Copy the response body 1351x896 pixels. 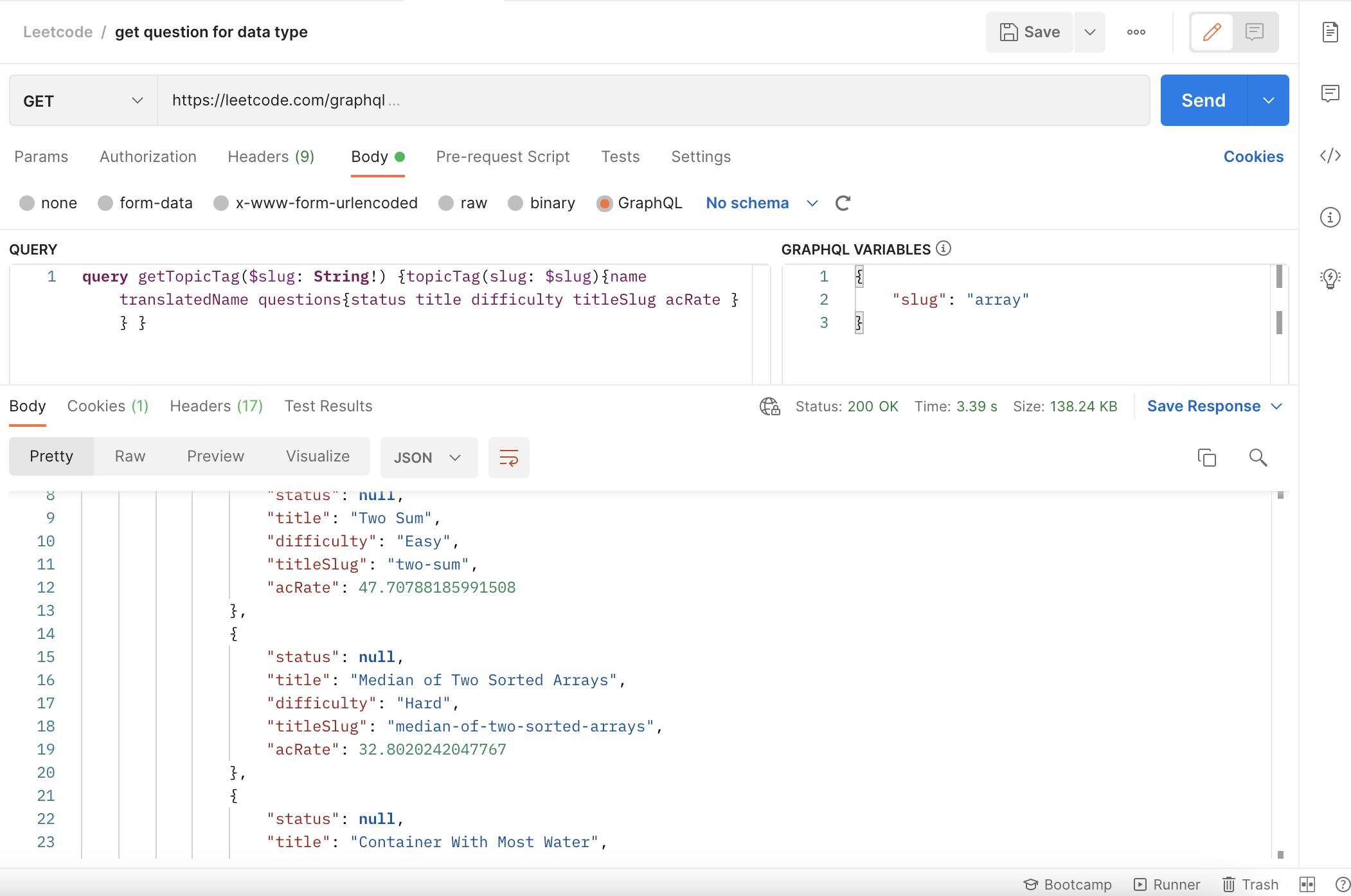click(x=1207, y=458)
